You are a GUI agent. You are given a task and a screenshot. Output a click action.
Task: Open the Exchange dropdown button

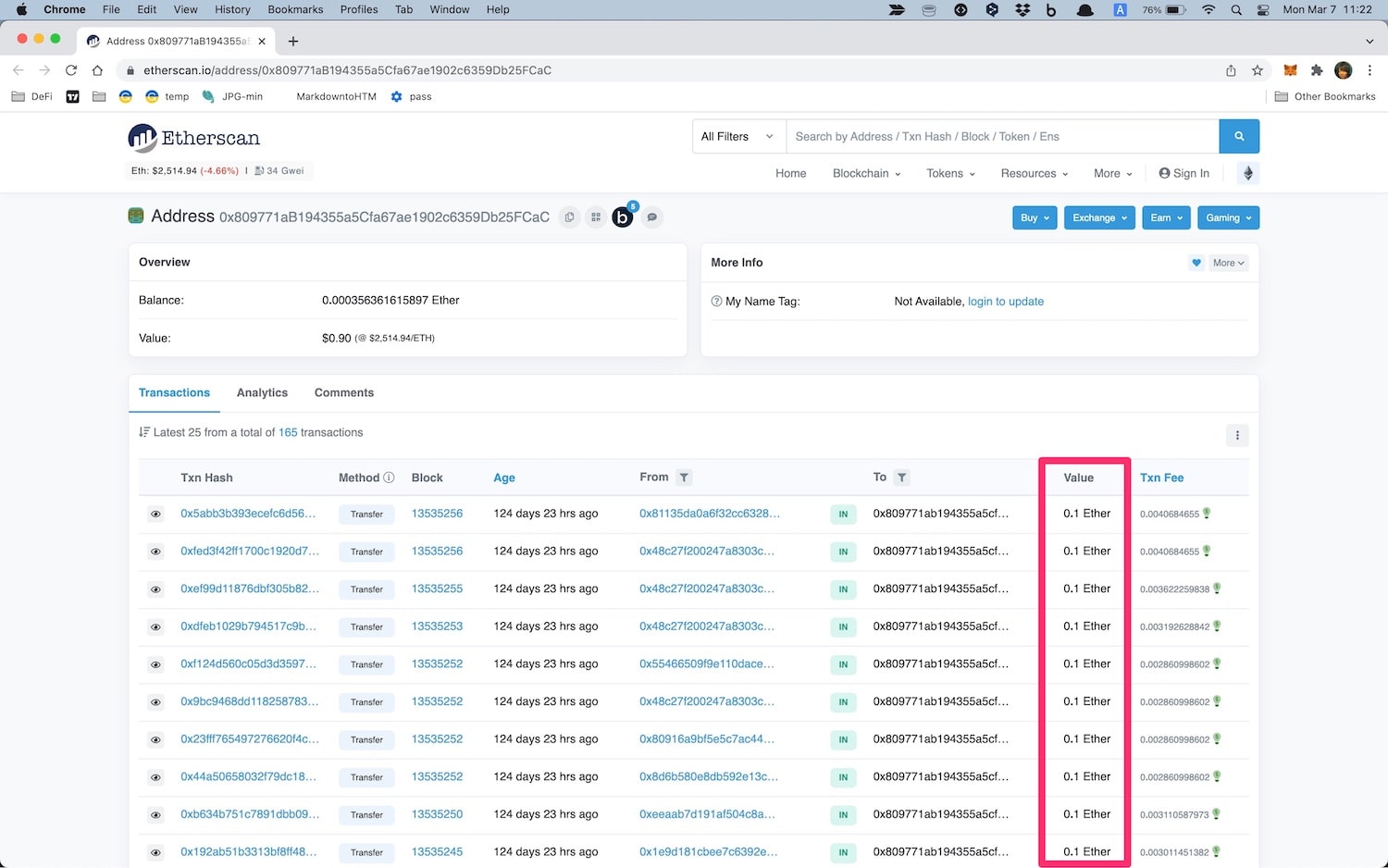click(1099, 217)
